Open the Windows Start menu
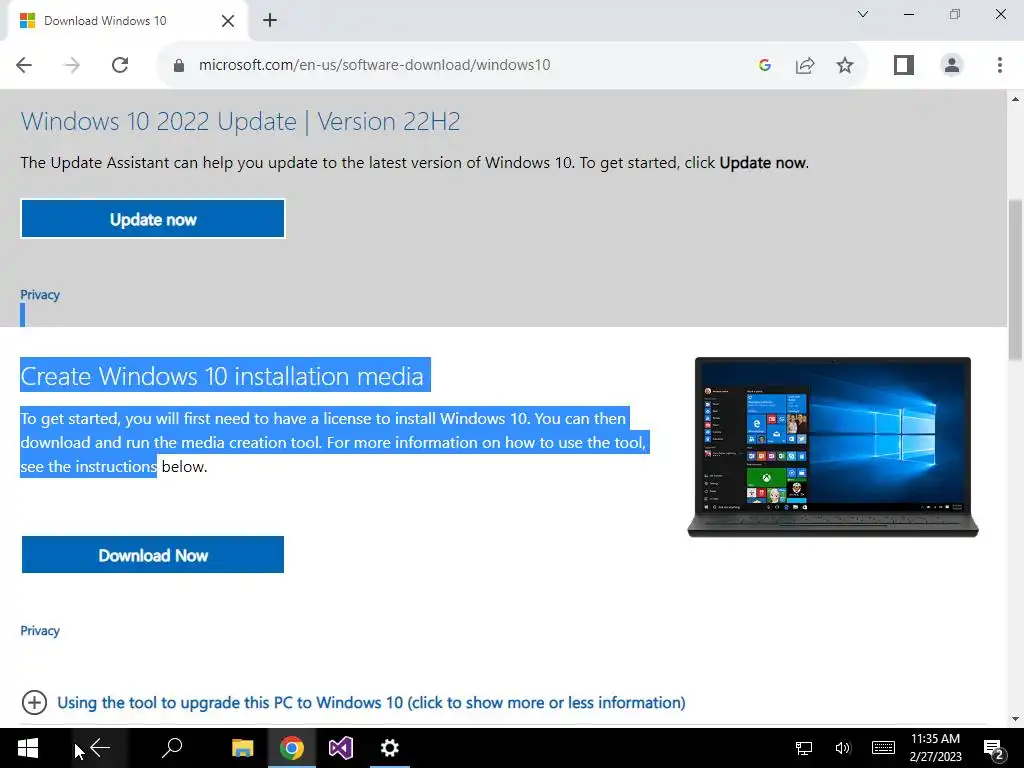This screenshot has height=768, width=1024. [27, 748]
